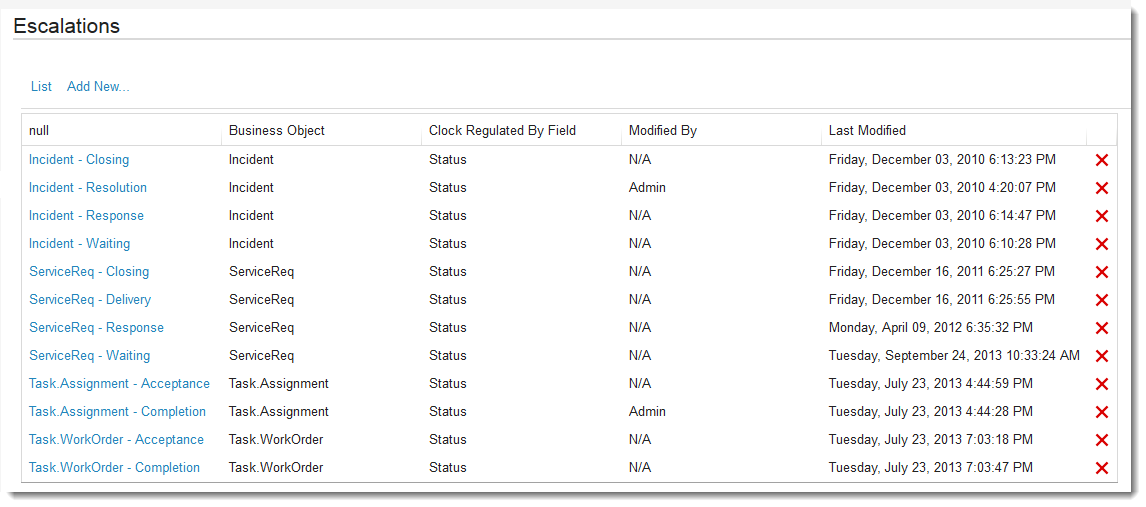Switch to the List view
The height and width of the screenshot is (507, 1146).
click(x=41, y=86)
